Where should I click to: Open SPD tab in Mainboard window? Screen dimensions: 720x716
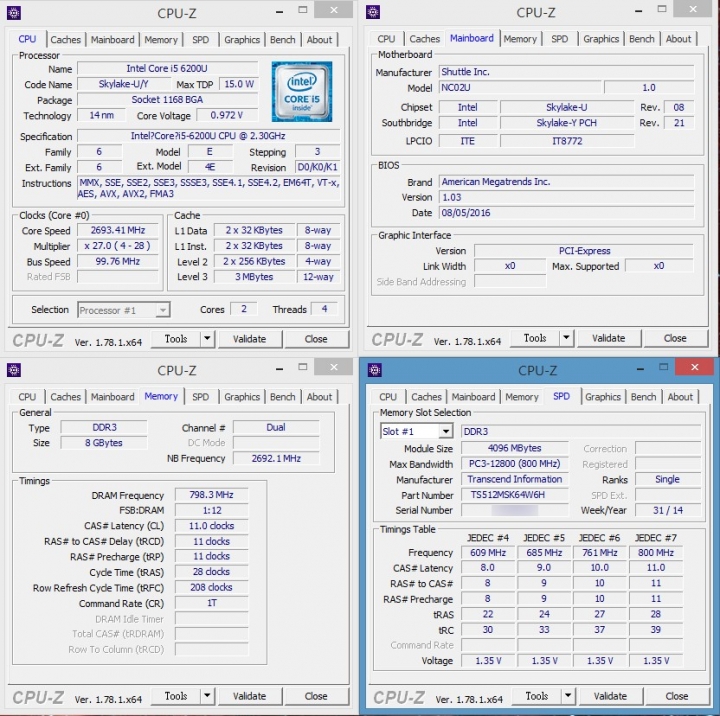[x=560, y=39]
